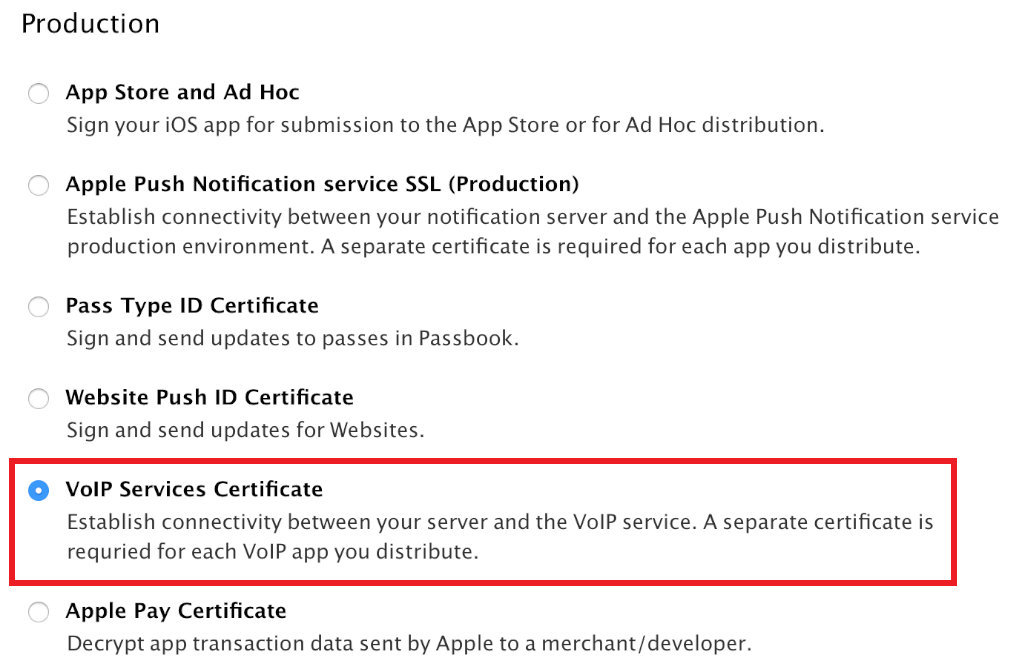Click the Website Push ID Certificate label
This screenshot has width=1011, height=667.
[x=210, y=397]
